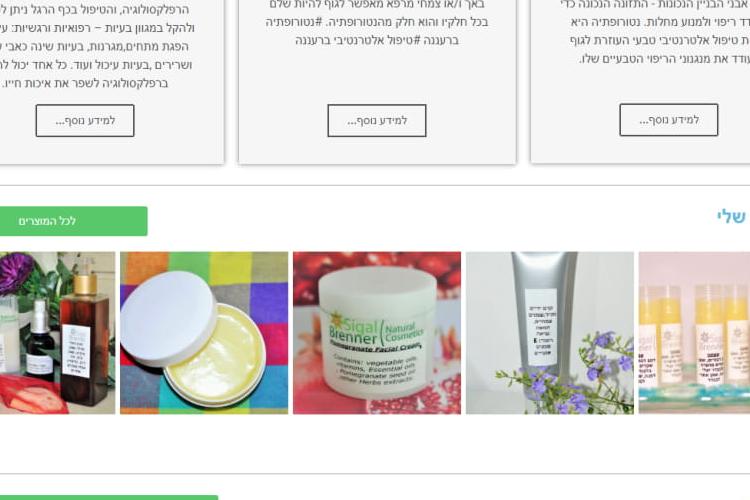Image resolution: width=750 pixels, height=500 pixels.
Task: Open the yellow lip balm sticks product
Action: pyautogui.click(x=694, y=333)
